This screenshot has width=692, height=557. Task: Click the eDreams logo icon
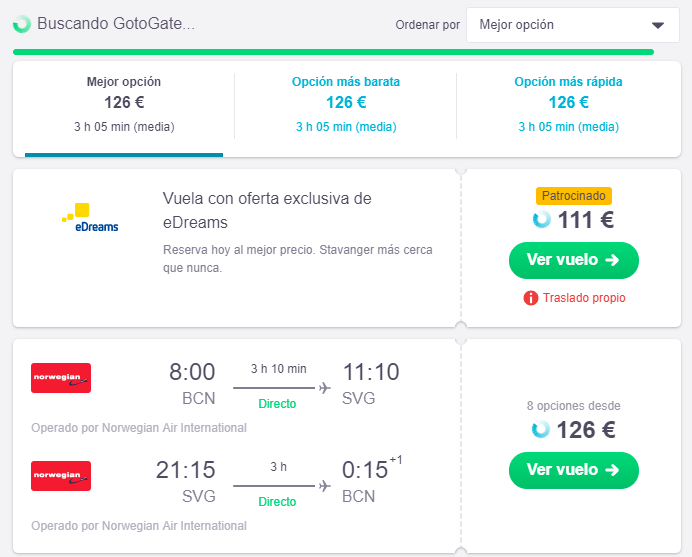pos(90,218)
